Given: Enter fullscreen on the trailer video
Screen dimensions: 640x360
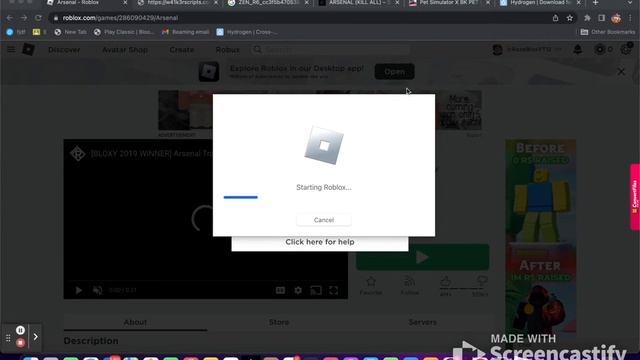Looking at the screenshot, I should coord(333,290).
